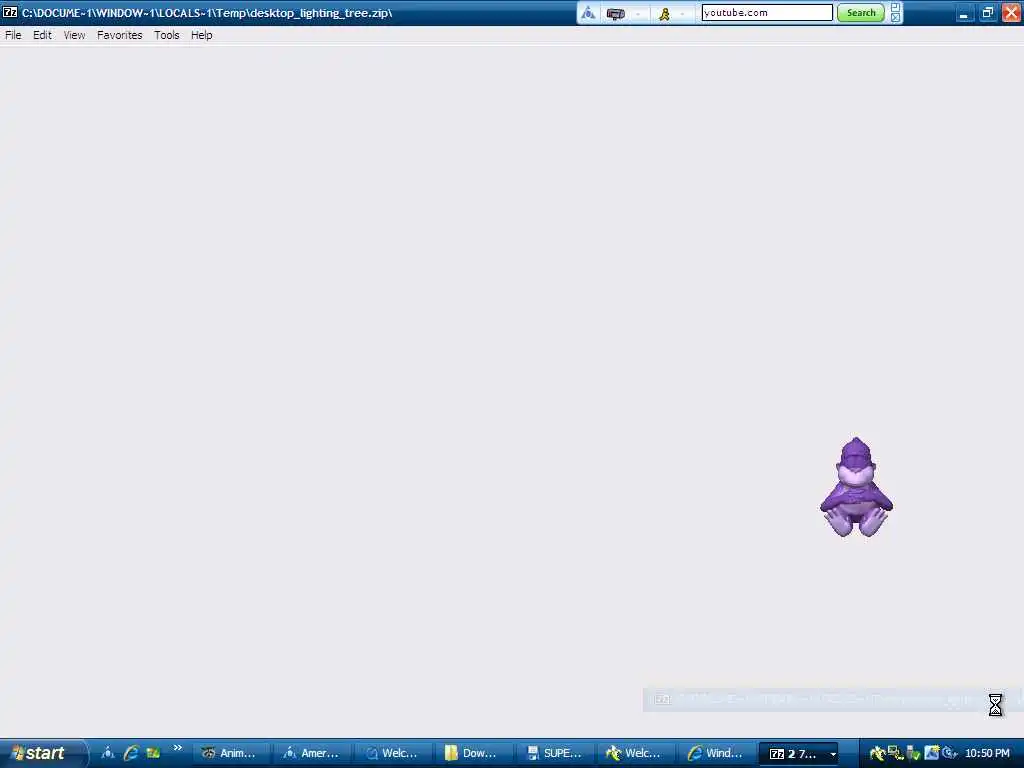Click the youtube.com search field
This screenshot has height=768, width=1024.
(x=767, y=12)
